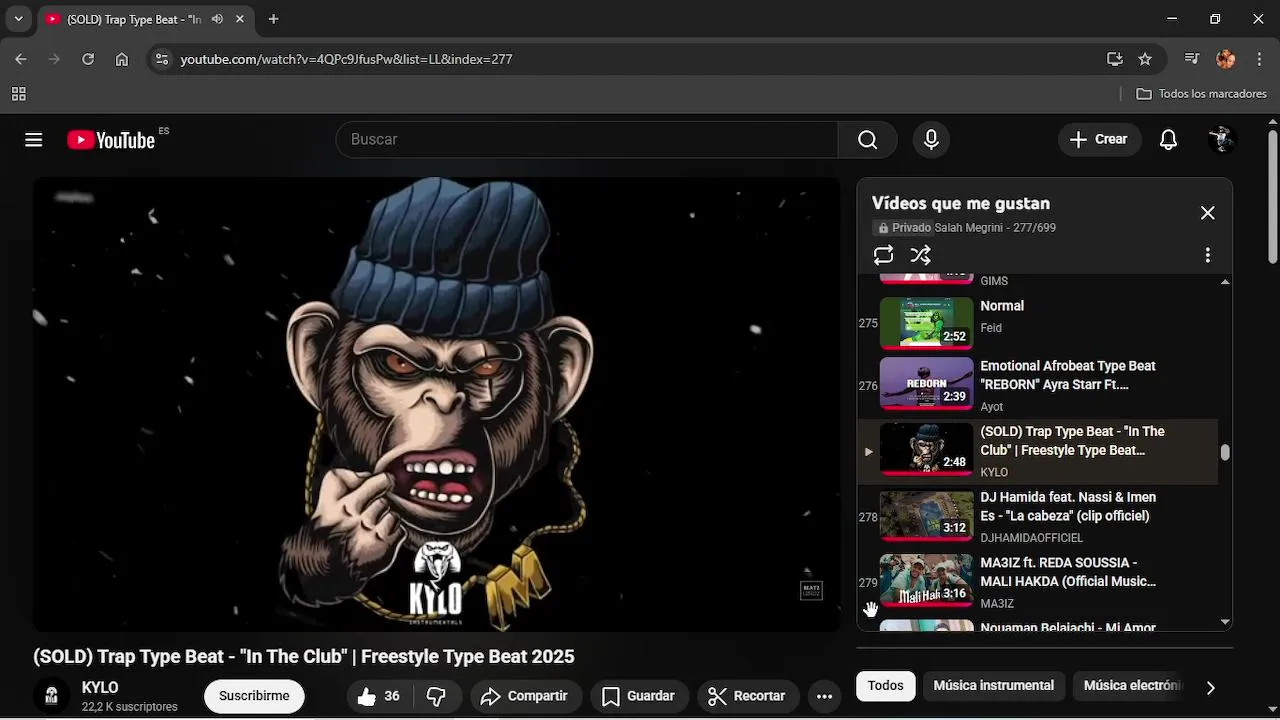Image resolution: width=1280 pixels, height=720 pixels.
Task: Open a new browser tab
Action: pos(273,19)
